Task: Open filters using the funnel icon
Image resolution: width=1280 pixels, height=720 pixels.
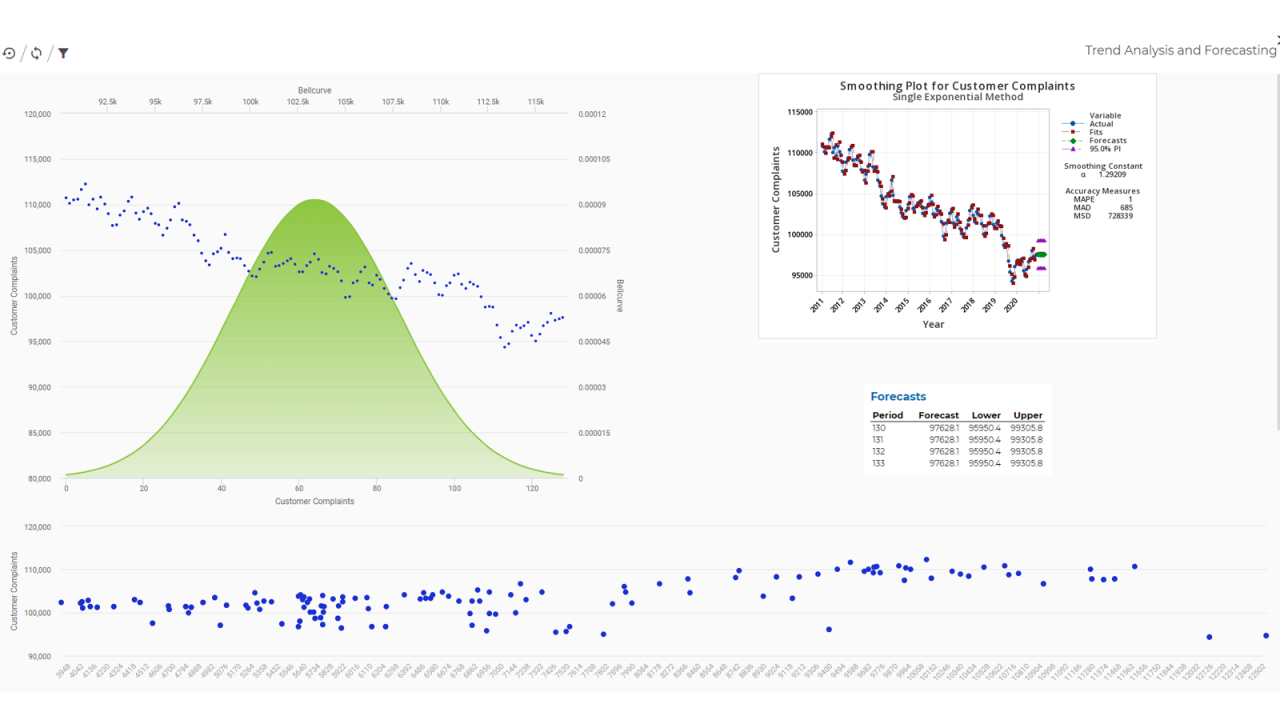Action: (x=63, y=53)
